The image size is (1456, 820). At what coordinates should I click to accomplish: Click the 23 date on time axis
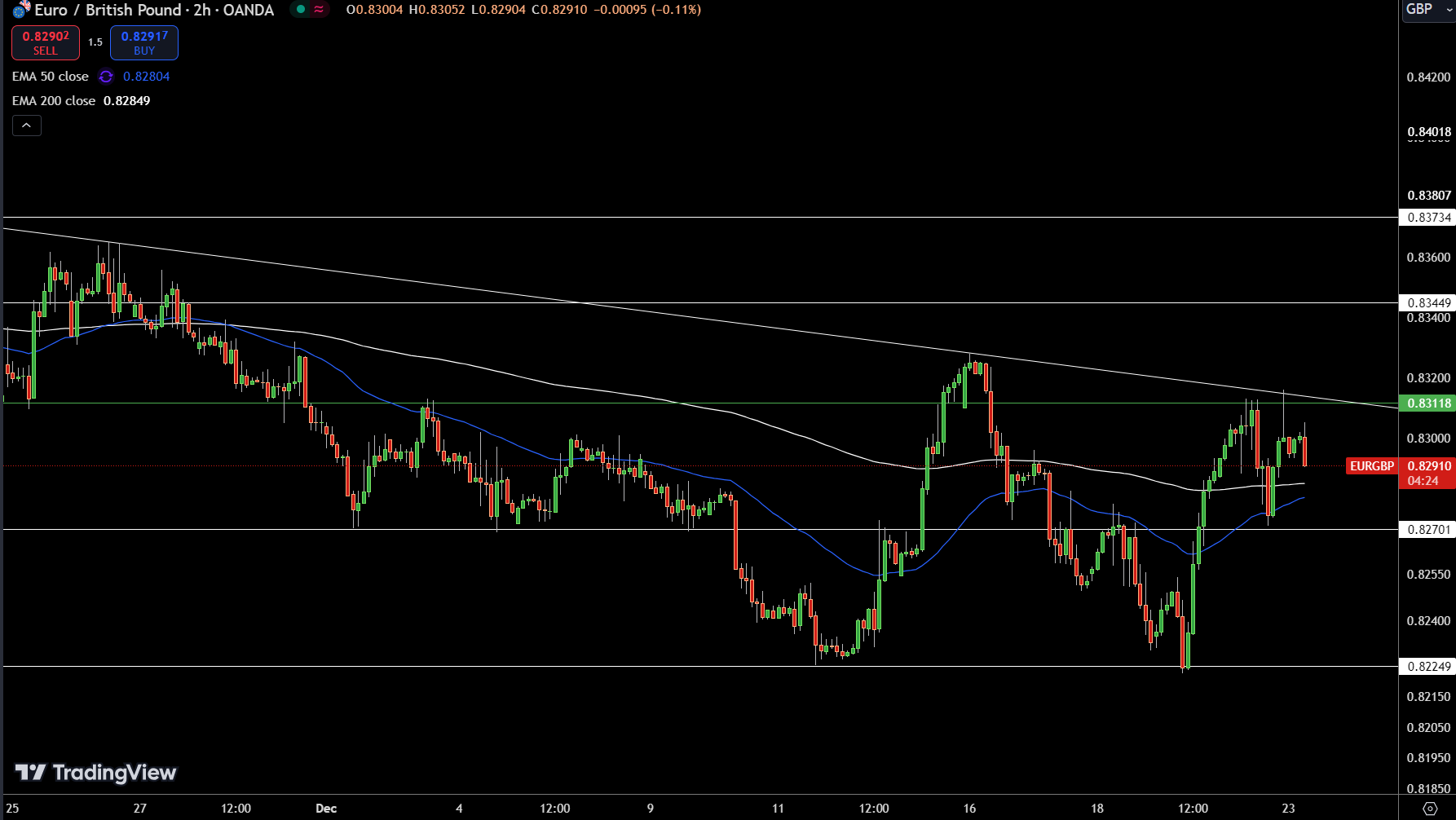(1288, 809)
